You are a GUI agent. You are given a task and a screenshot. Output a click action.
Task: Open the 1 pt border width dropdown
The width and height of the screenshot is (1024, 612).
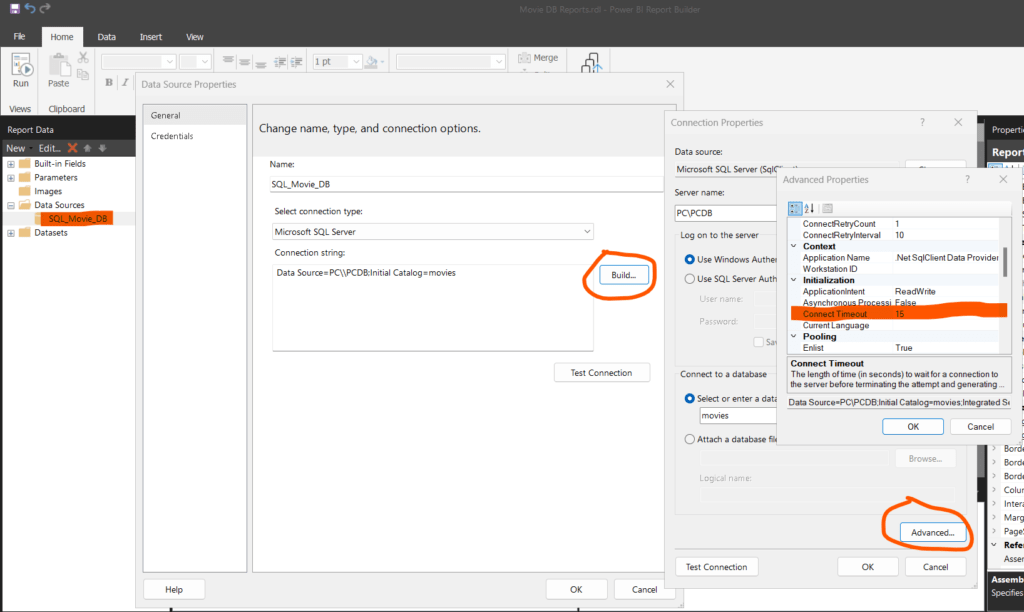pos(355,61)
